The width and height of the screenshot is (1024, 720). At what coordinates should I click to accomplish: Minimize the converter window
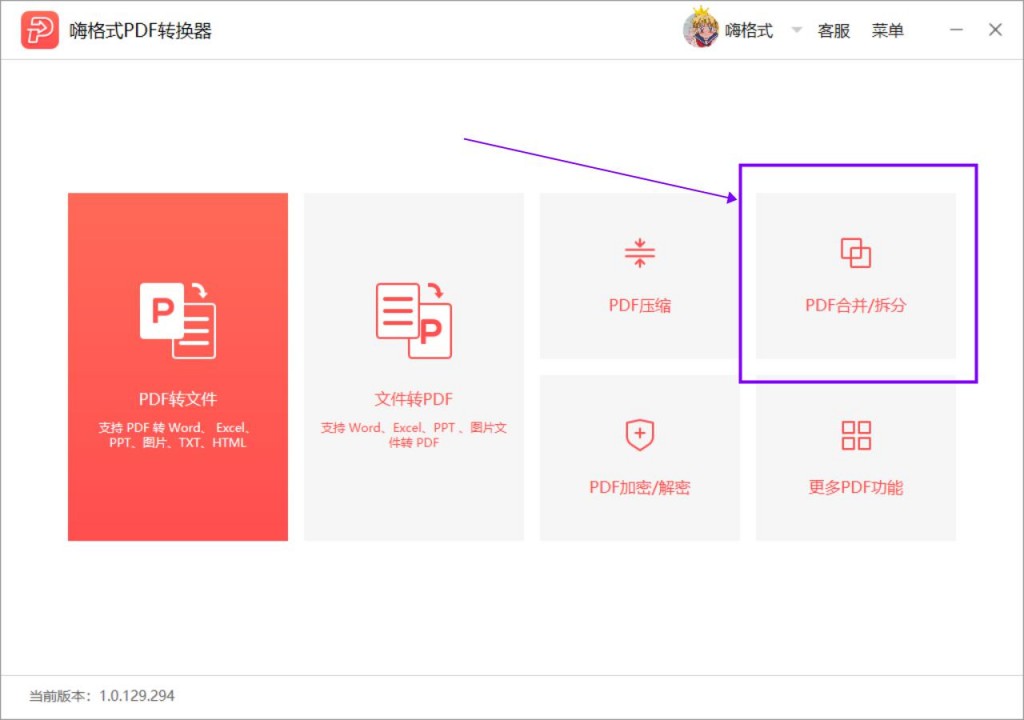[956, 29]
